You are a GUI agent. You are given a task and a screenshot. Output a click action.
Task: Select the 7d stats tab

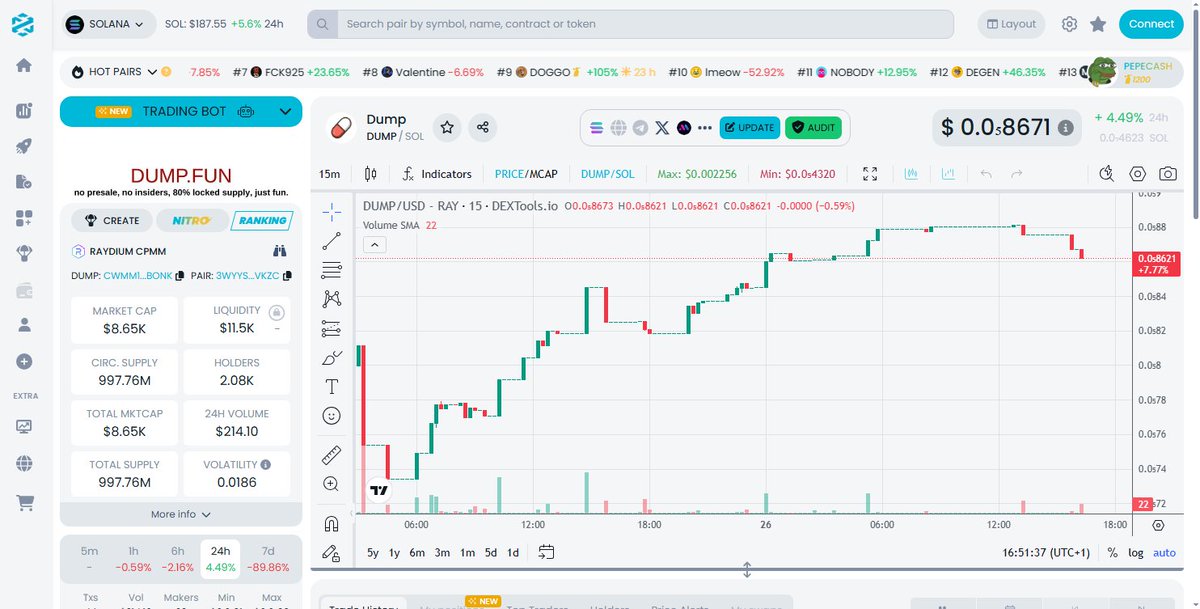pos(268,559)
